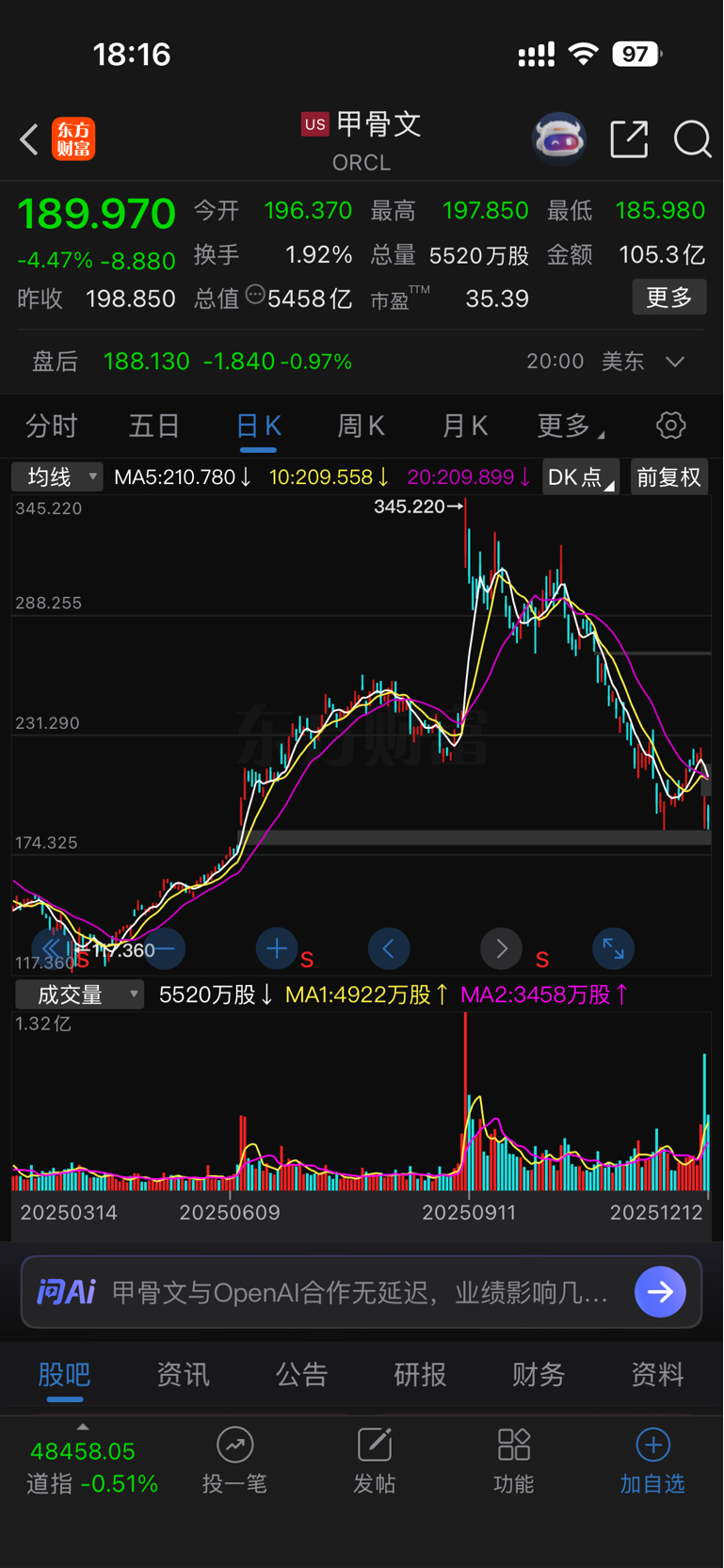The height and width of the screenshot is (1568, 724).
Task: Tap the MA2:3458万股 volume label
Action: [x=544, y=994]
